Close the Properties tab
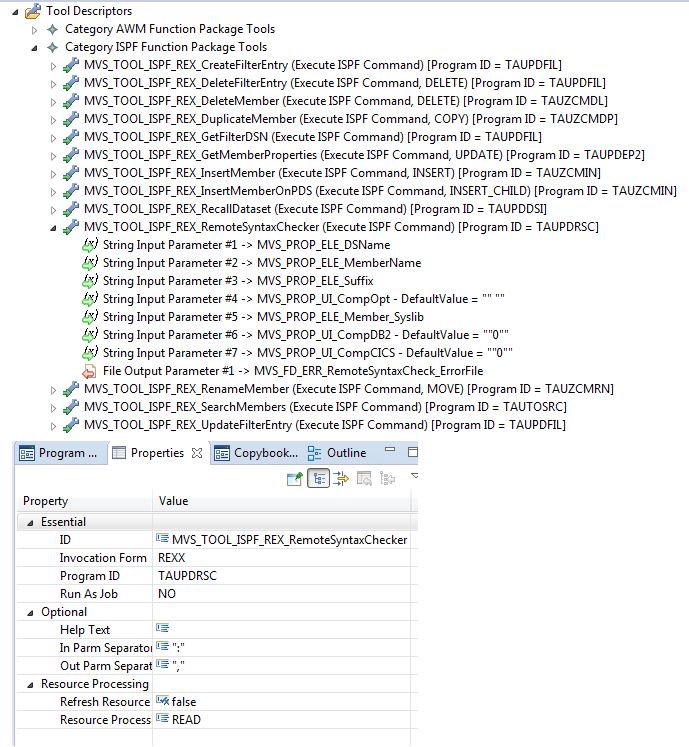The width and height of the screenshot is (689, 747). [x=196, y=453]
